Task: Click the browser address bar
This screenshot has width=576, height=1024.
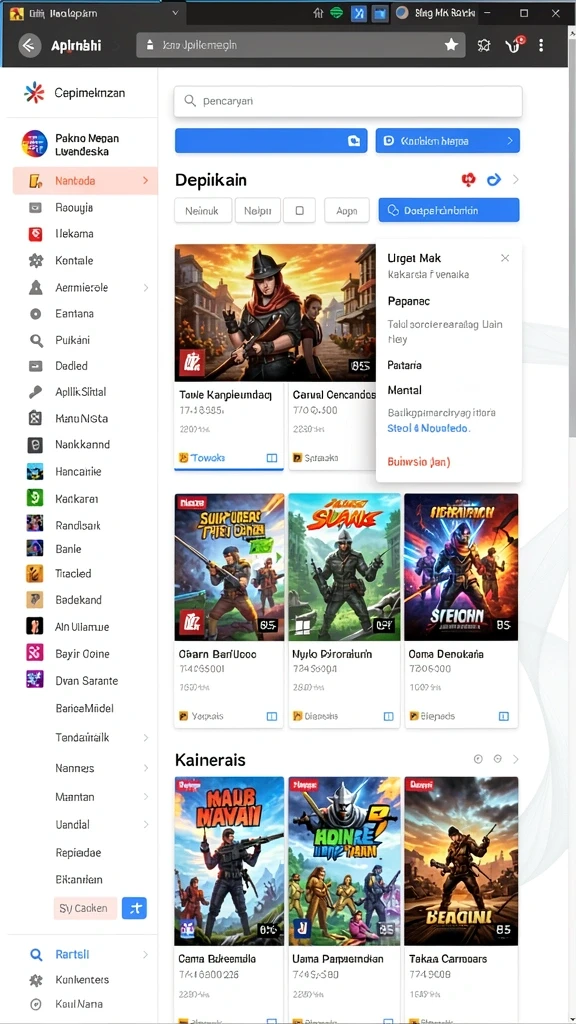Action: point(300,45)
